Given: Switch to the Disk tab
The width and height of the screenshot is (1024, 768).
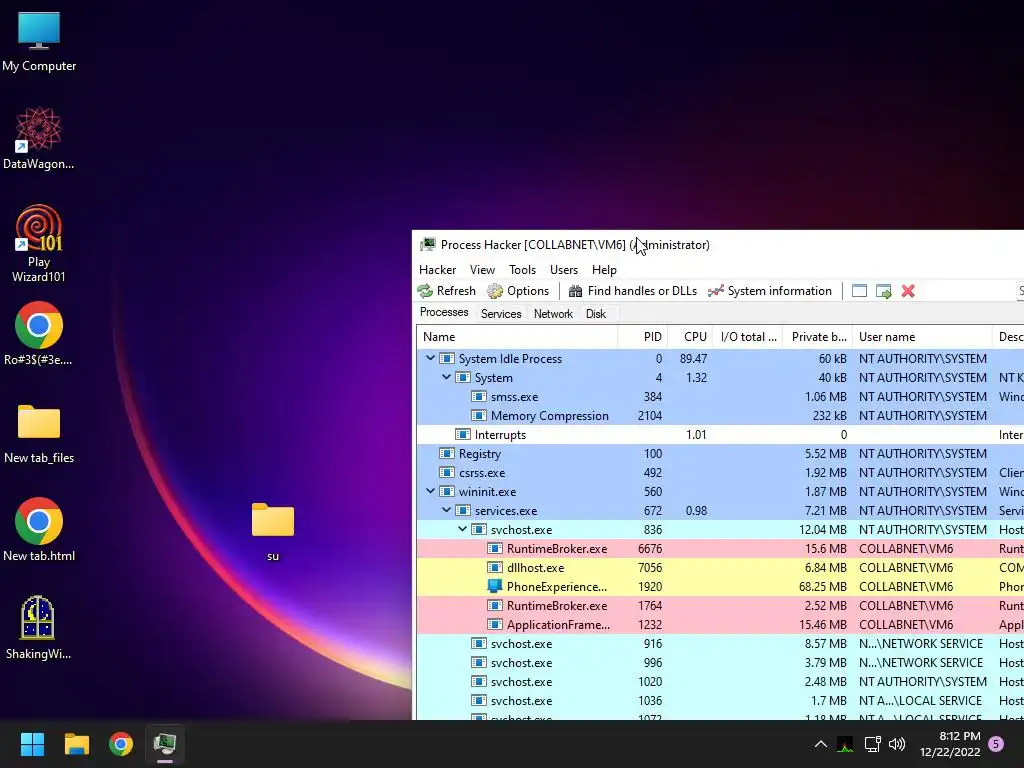Looking at the screenshot, I should 596,314.
